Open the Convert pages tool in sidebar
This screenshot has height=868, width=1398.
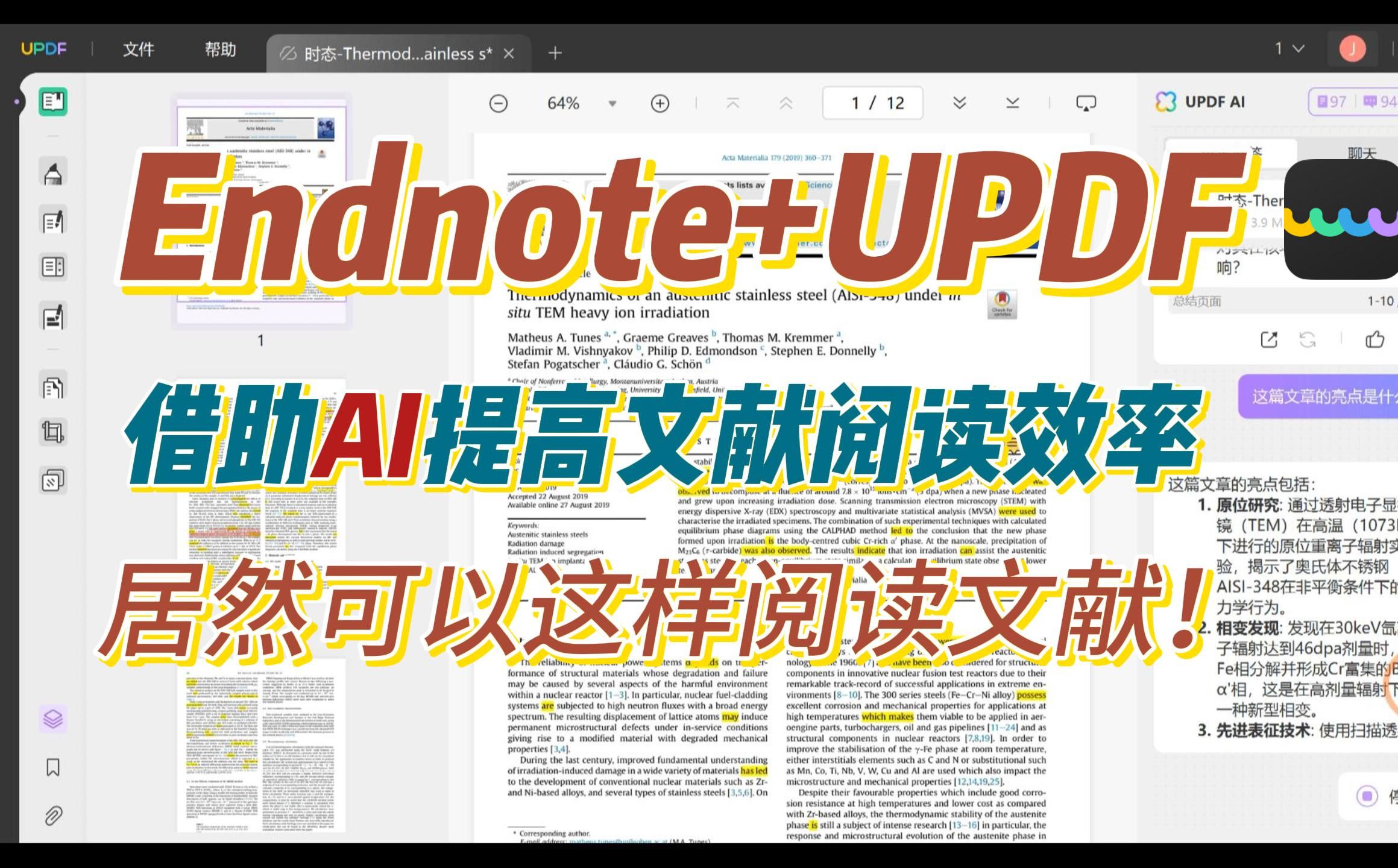pyautogui.click(x=53, y=386)
